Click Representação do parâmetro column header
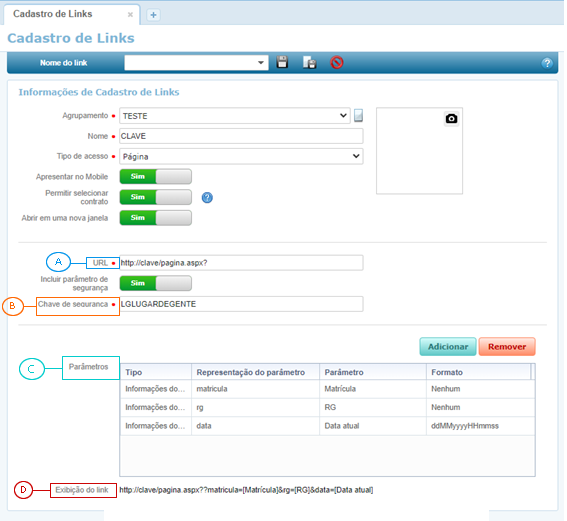This screenshot has height=521, width=567. coord(255,372)
